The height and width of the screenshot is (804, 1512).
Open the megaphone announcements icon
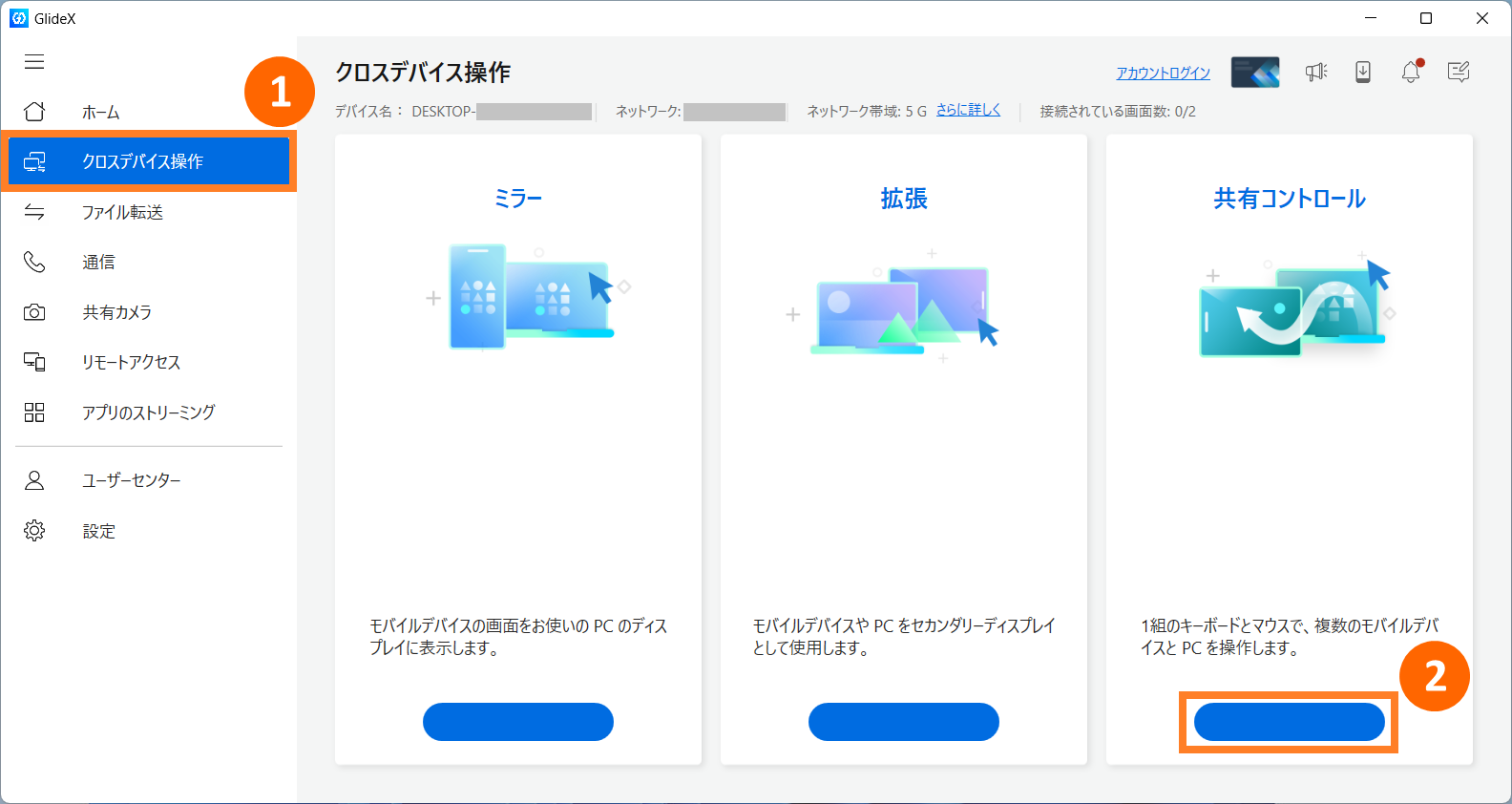click(x=1316, y=72)
